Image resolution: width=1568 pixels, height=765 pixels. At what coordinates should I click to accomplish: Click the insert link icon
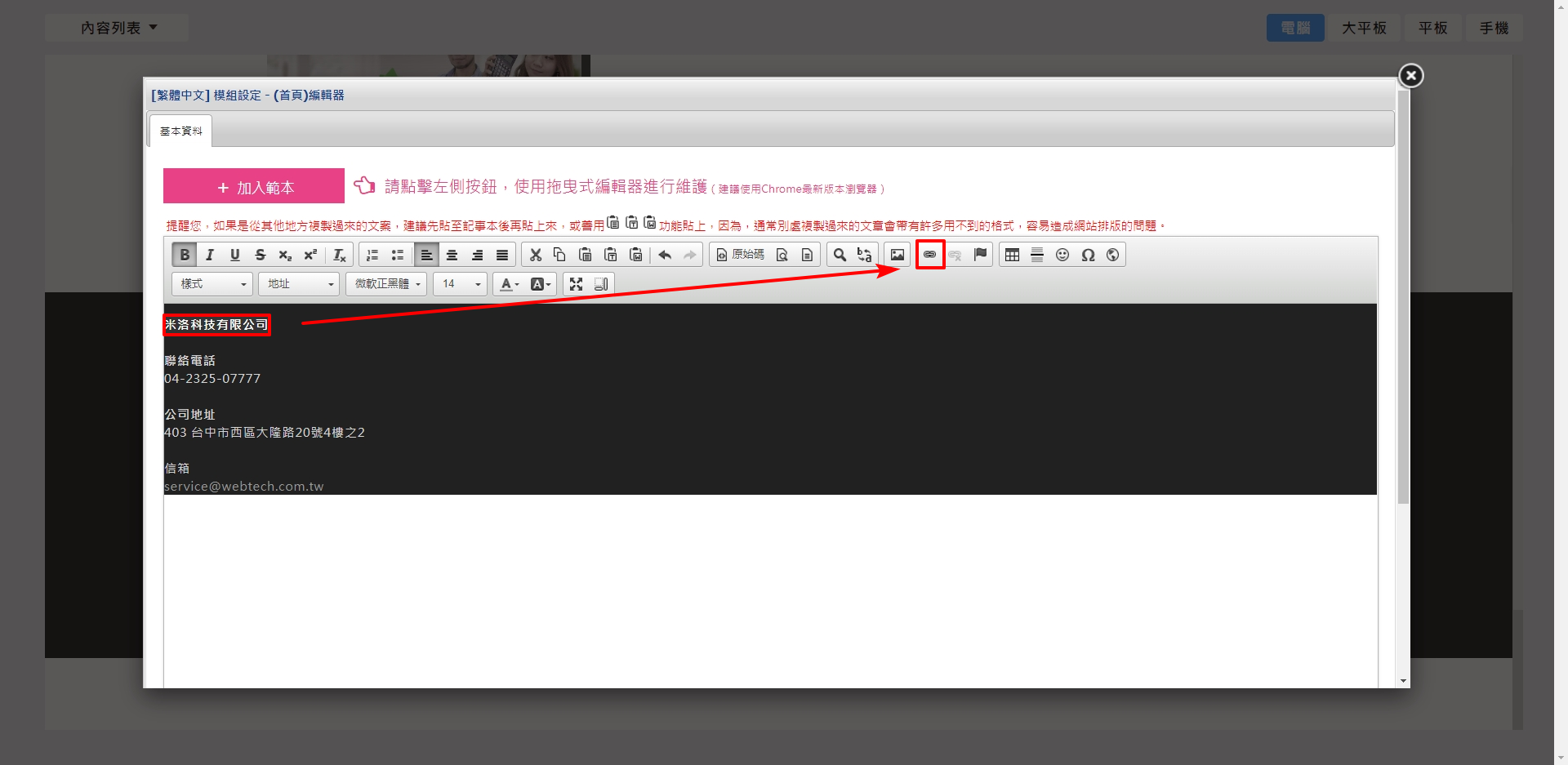[929, 255]
